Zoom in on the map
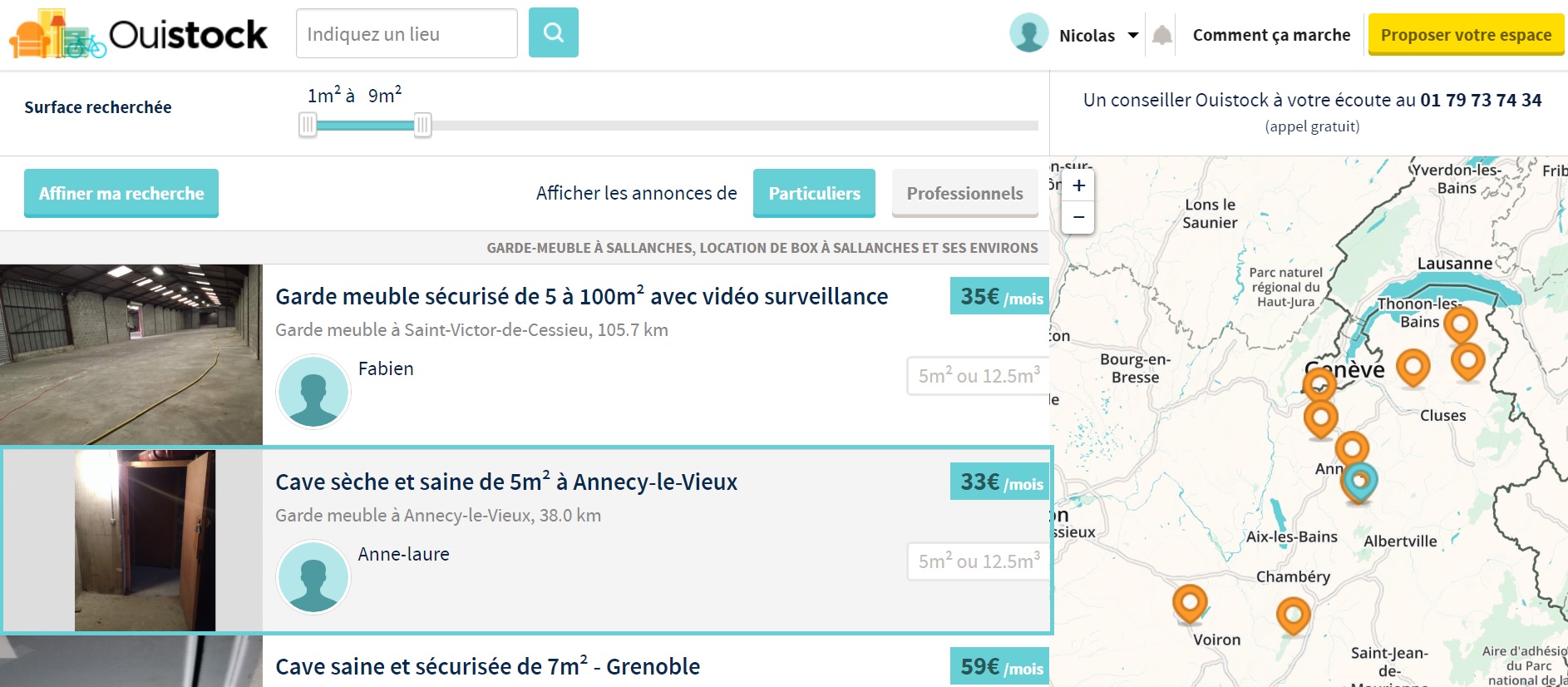The image size is (1568, 687). [1078, 185]
